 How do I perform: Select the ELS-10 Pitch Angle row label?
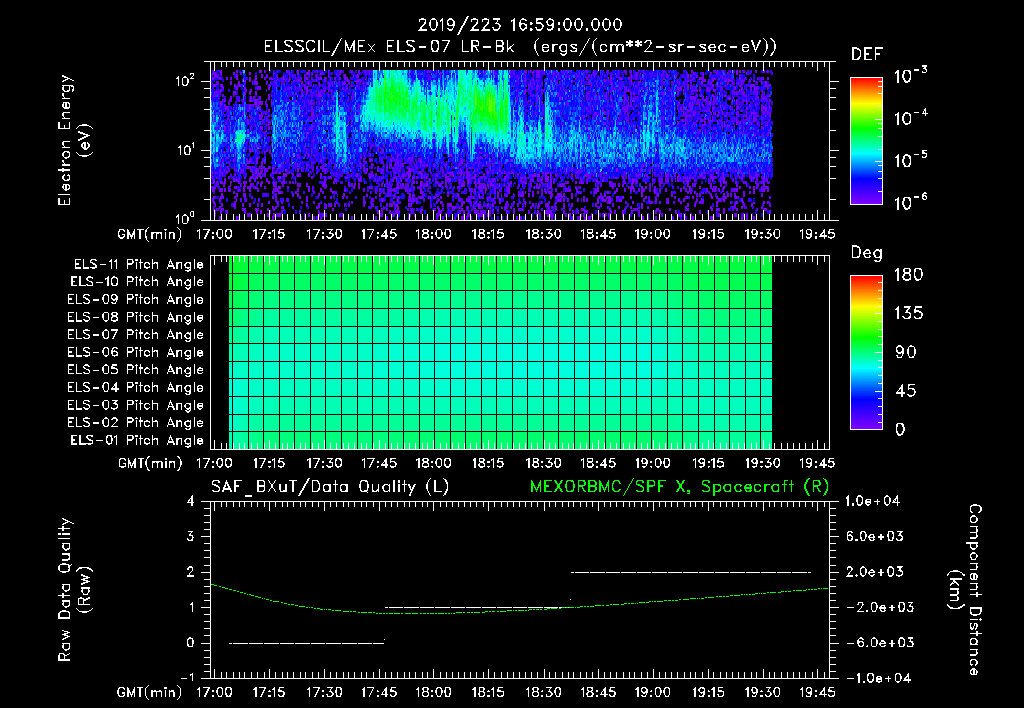[x=137, y=282]
